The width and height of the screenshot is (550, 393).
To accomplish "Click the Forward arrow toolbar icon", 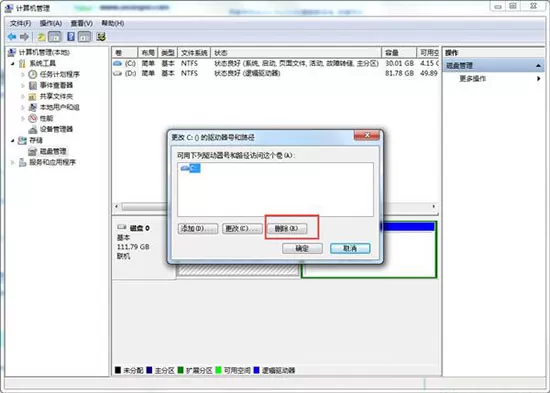I will click(x=24, y=36).
